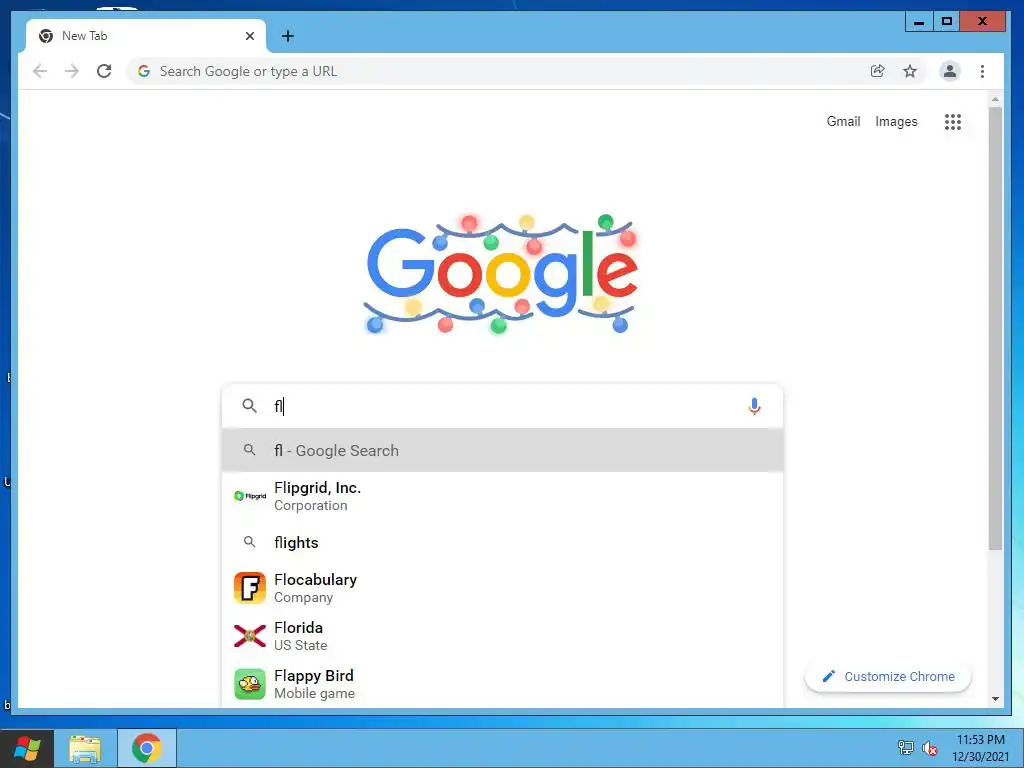The width and height of the screenshot is (1024, 768).
Task: Open the profile avatar icon
Action: point(950,71)
